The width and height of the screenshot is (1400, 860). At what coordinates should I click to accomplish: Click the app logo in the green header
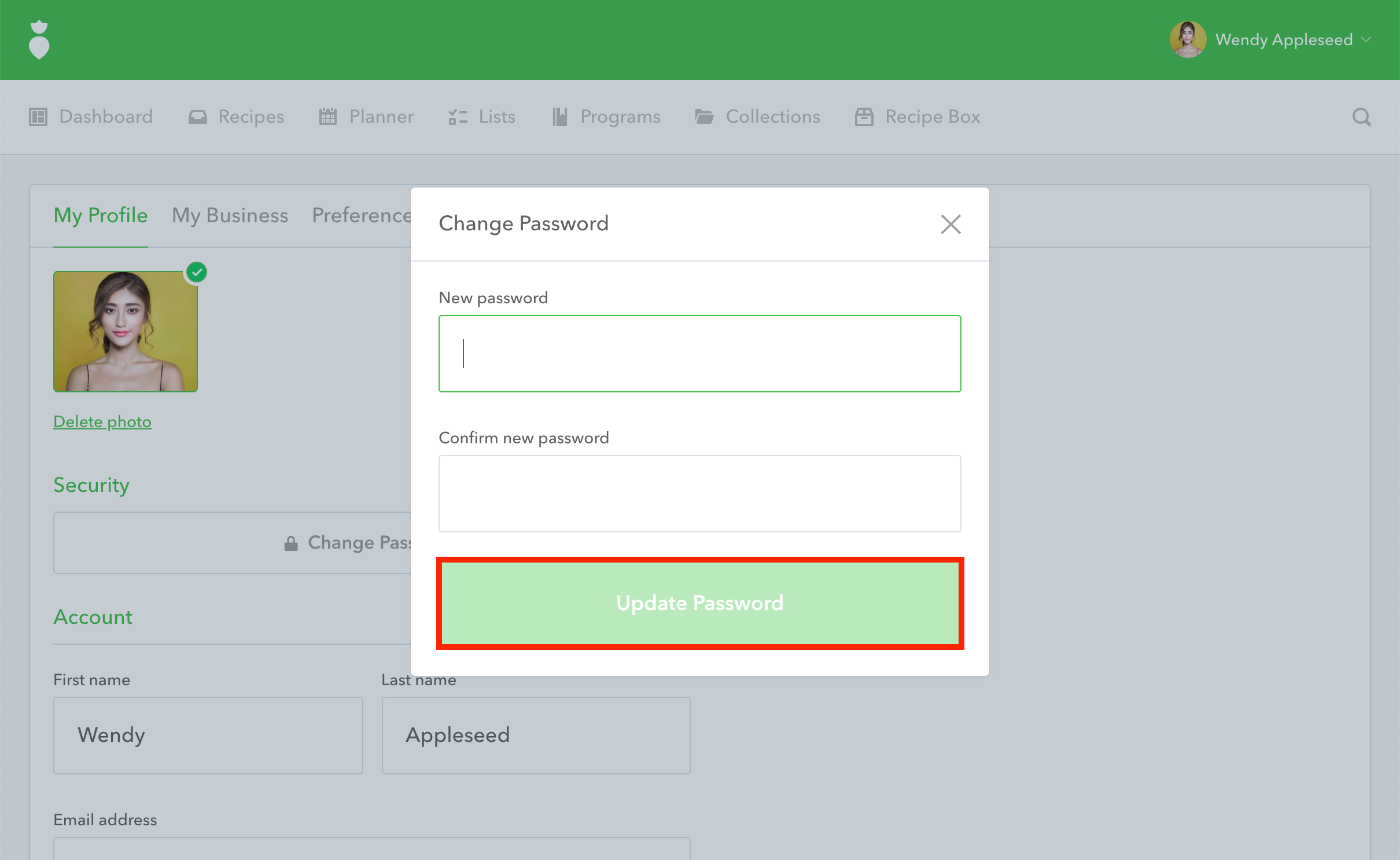coord(39,40)
